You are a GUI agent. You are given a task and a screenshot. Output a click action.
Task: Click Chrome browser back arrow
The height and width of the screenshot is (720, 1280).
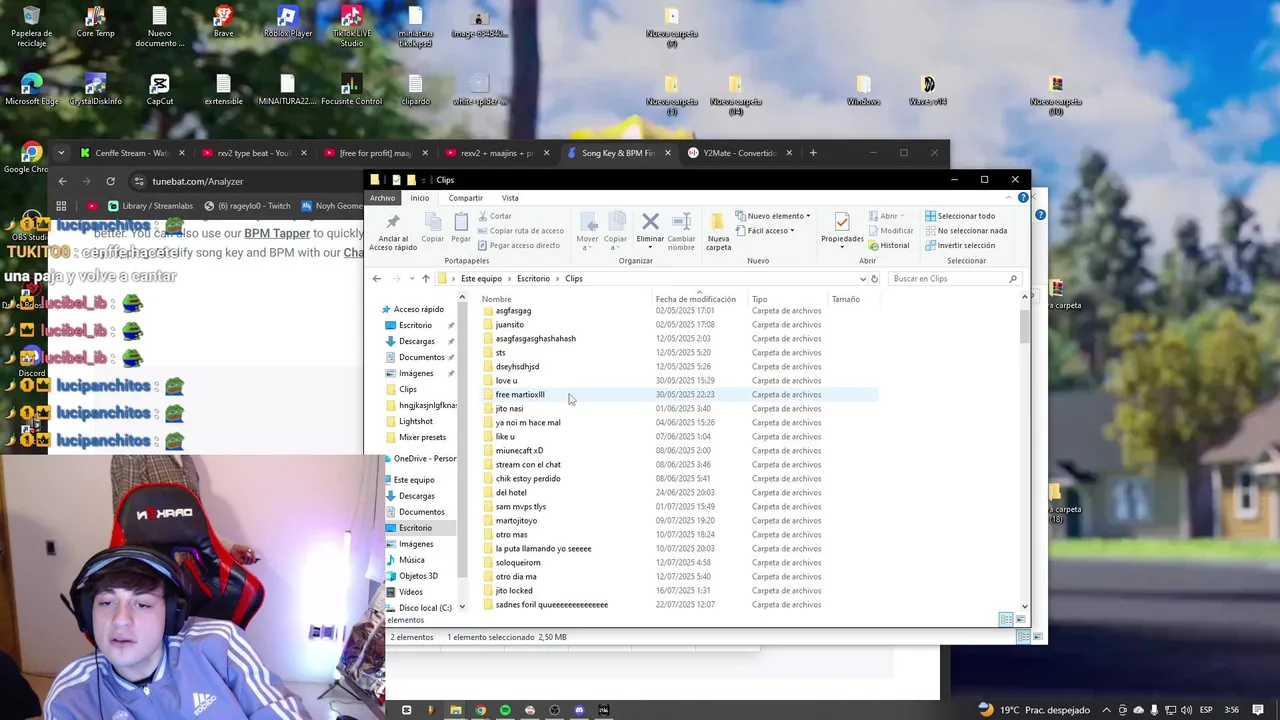pyautogui.click(x=62, y=181)
